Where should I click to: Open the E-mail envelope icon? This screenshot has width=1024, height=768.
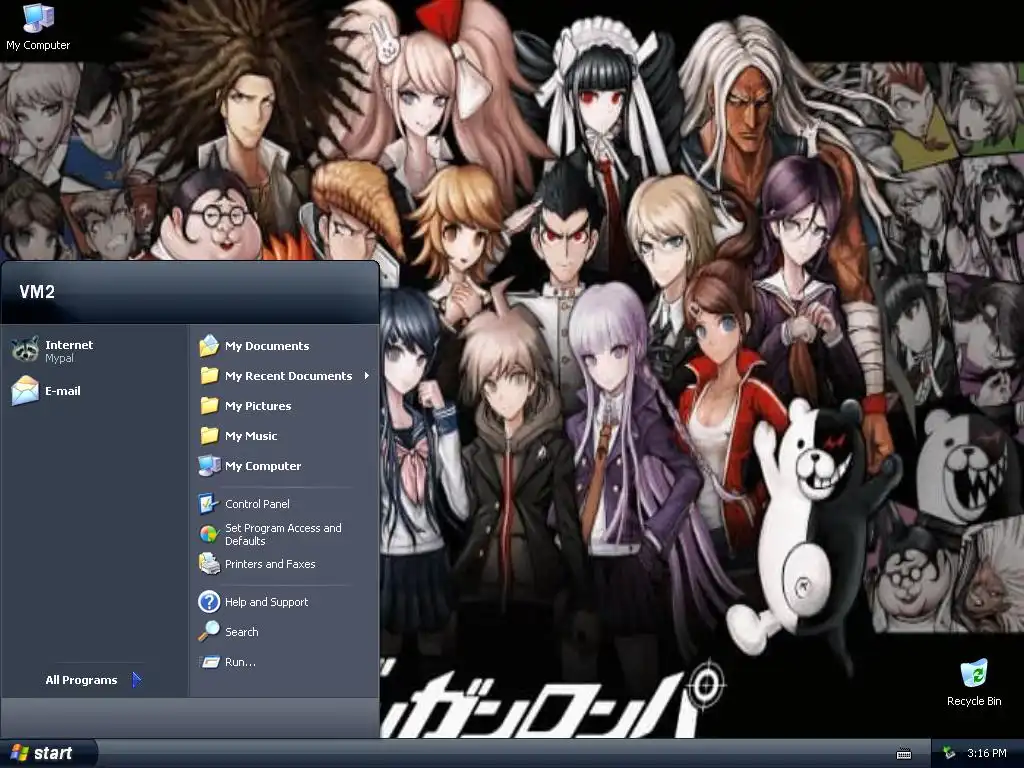[25, 391]
